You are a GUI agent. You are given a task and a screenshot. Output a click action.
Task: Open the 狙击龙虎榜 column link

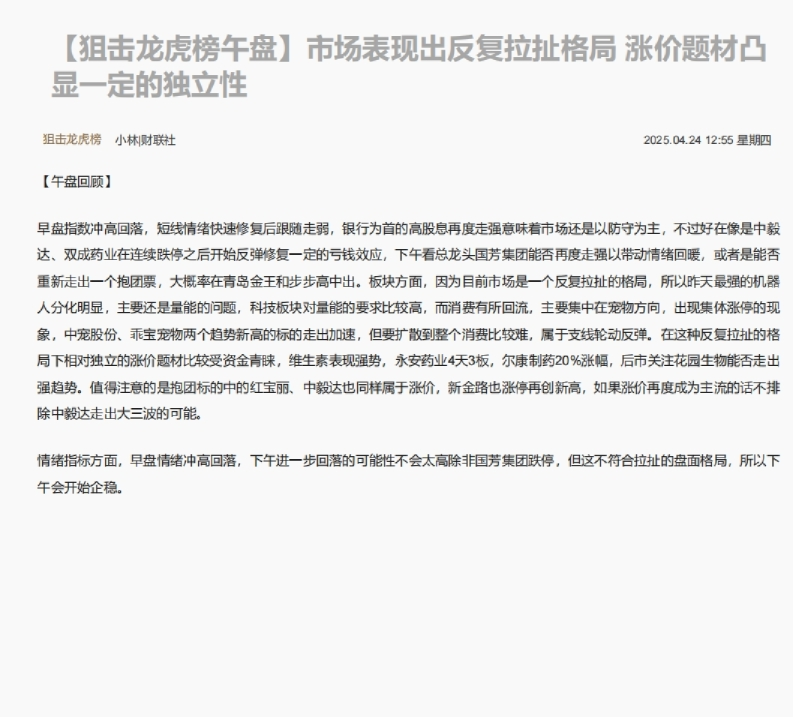point(71,139)
